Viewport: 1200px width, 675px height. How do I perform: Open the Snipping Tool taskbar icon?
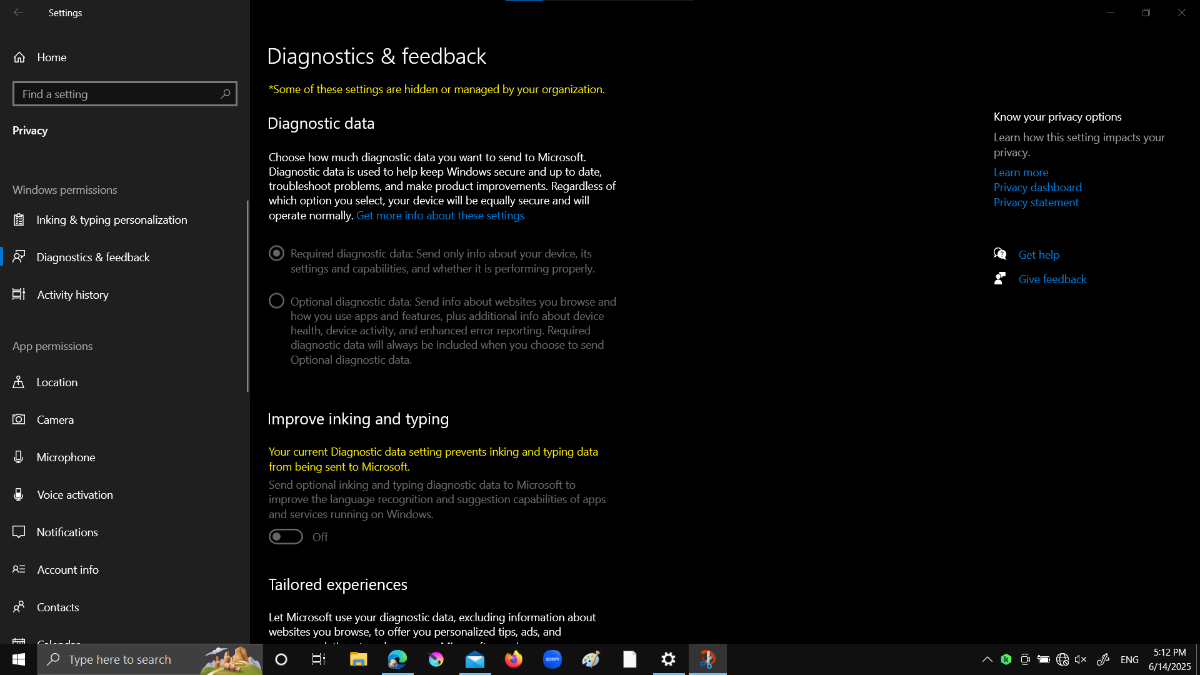(708, 660)
